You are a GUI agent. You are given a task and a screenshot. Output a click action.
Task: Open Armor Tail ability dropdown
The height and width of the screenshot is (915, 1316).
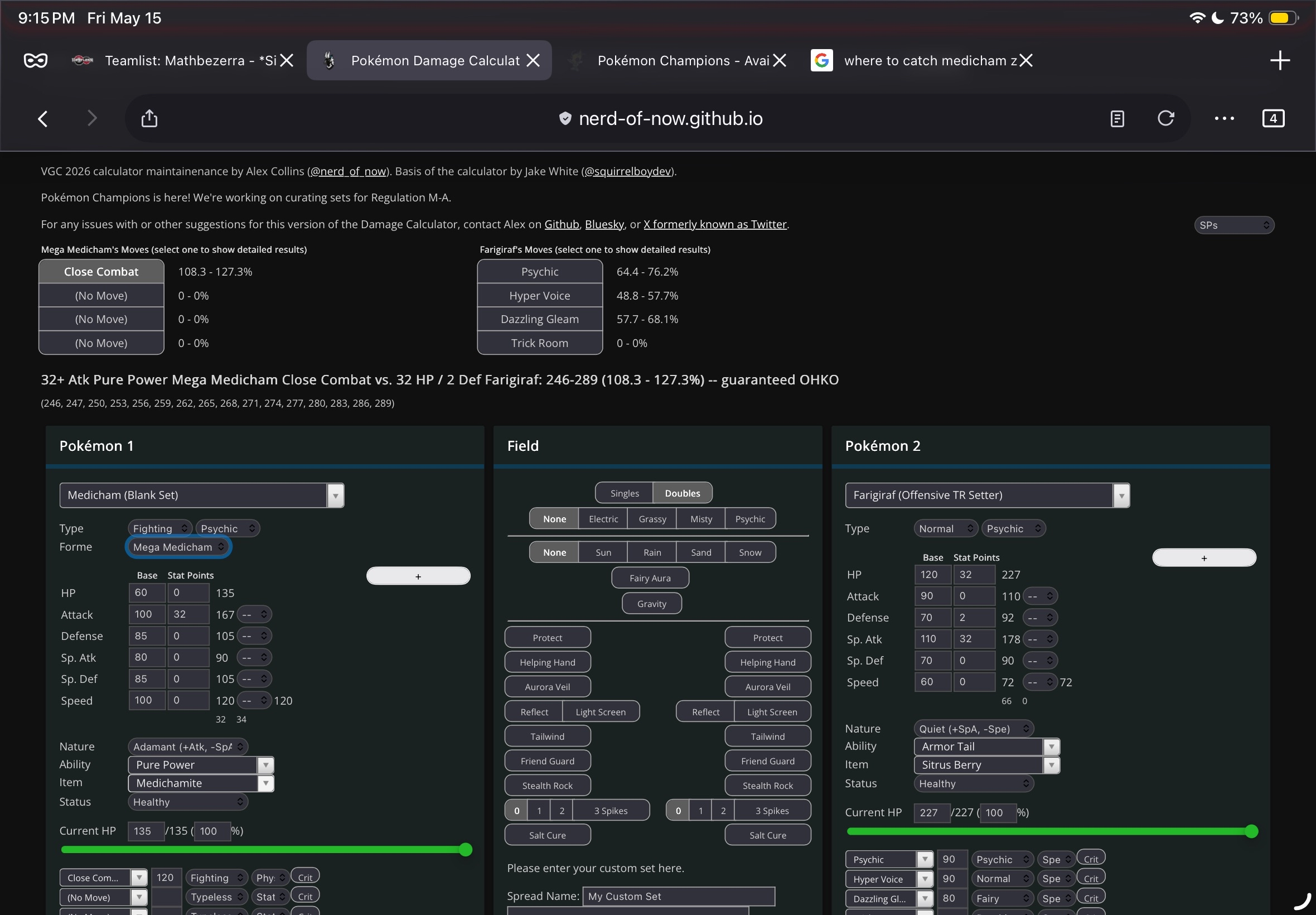pyautogui.click(x=986, y=747)
